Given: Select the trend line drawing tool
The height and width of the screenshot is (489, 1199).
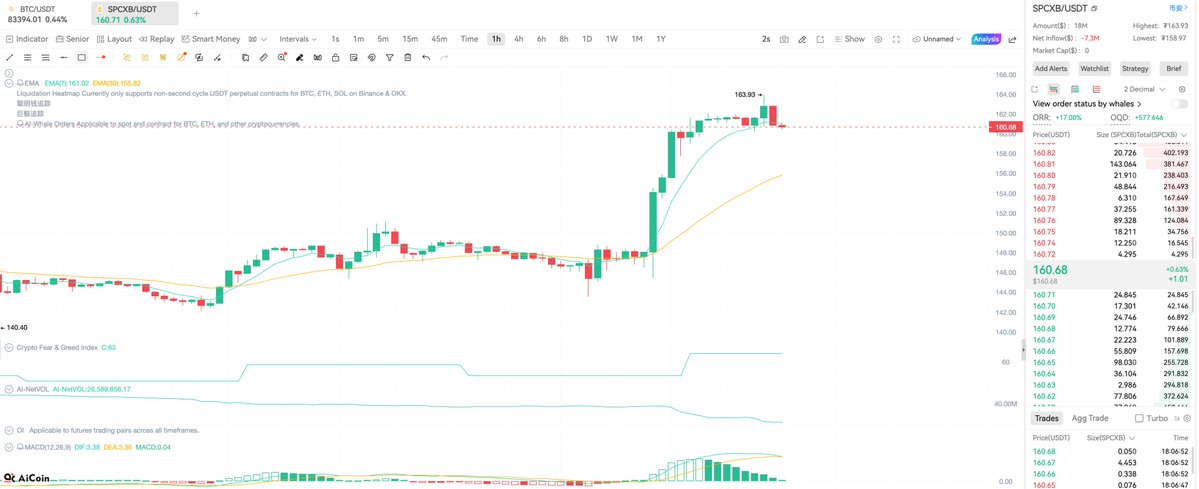Looking at the screenshot, I should point(10,57).
